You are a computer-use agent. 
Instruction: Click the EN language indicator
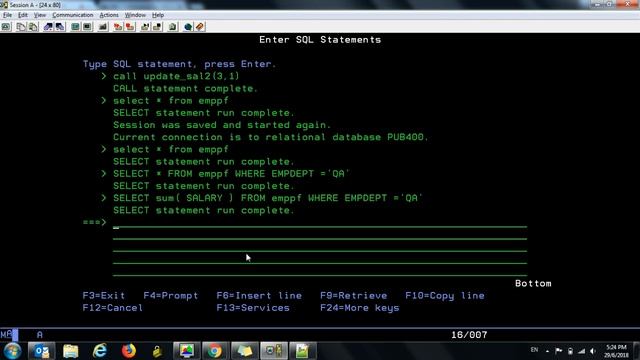(x=534, y=350)
